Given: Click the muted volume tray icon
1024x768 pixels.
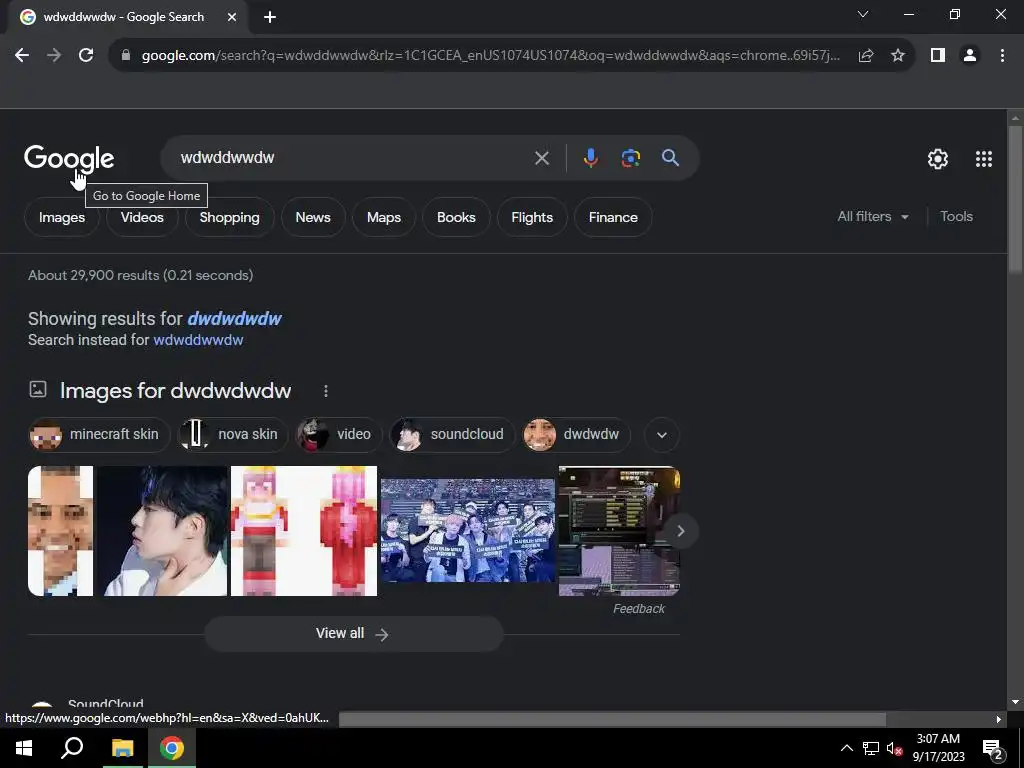Looking at the screenshot, I should coord(894,749).
